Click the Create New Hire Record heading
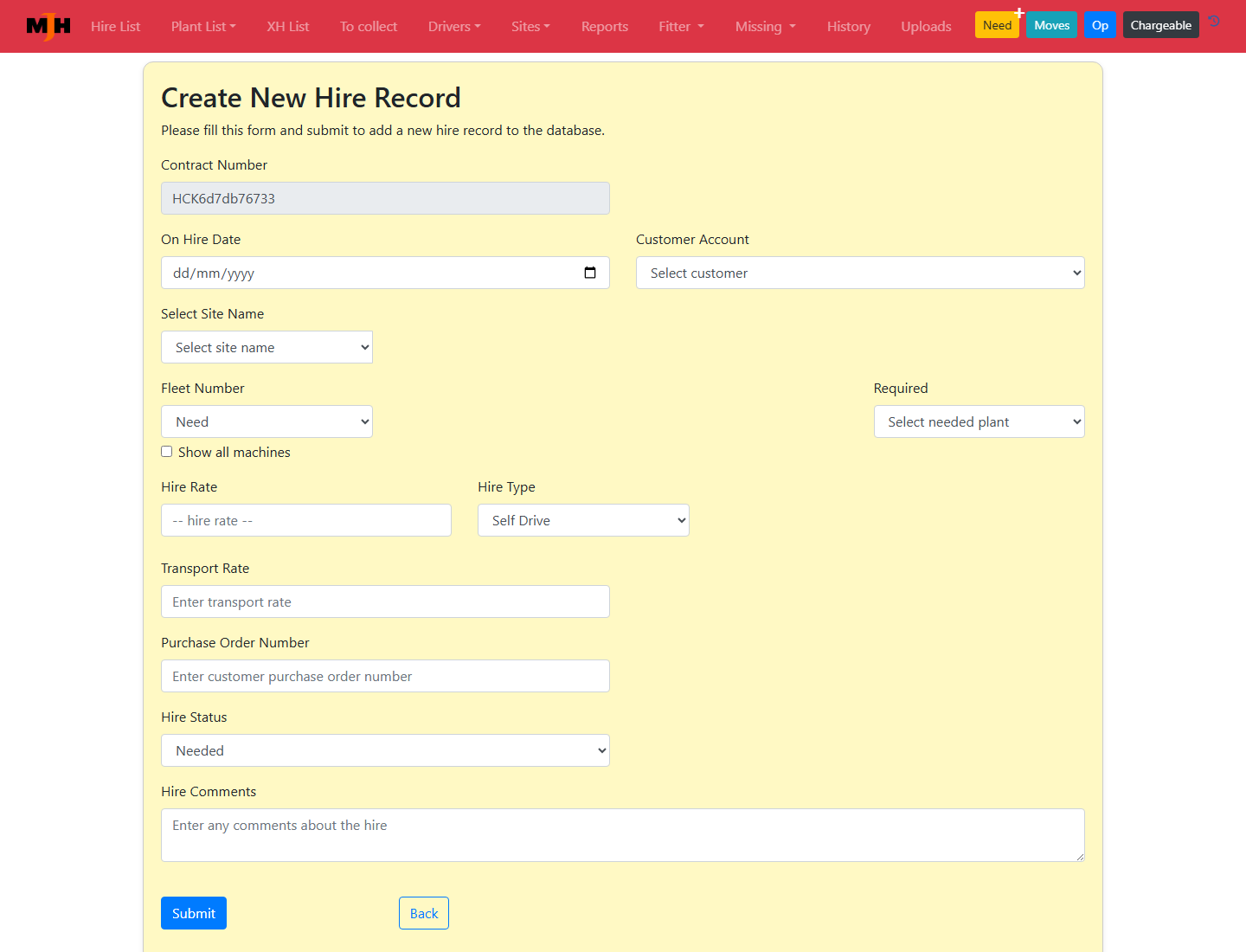The image size is (1246, 952). (311, 98)
